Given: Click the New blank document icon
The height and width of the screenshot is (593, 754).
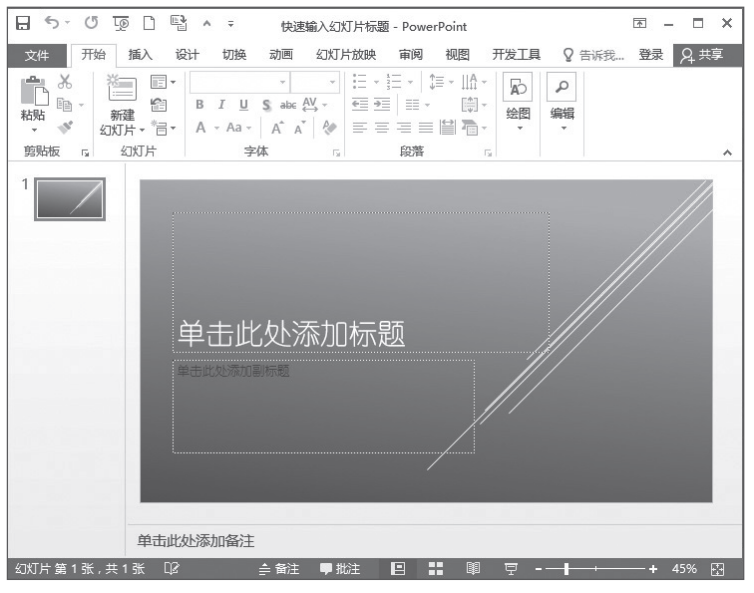Looking at the screenshot, I should tap(150, 23).
